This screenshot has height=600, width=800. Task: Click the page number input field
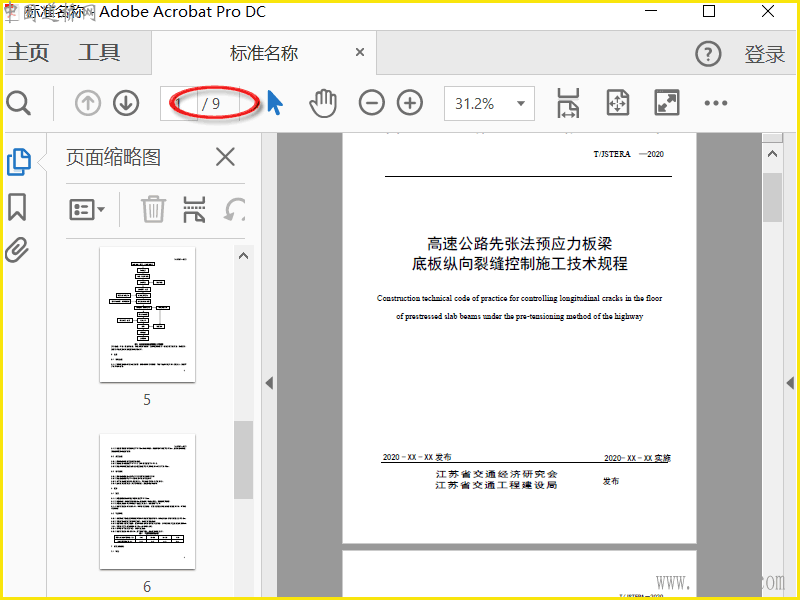click(179, 104)
